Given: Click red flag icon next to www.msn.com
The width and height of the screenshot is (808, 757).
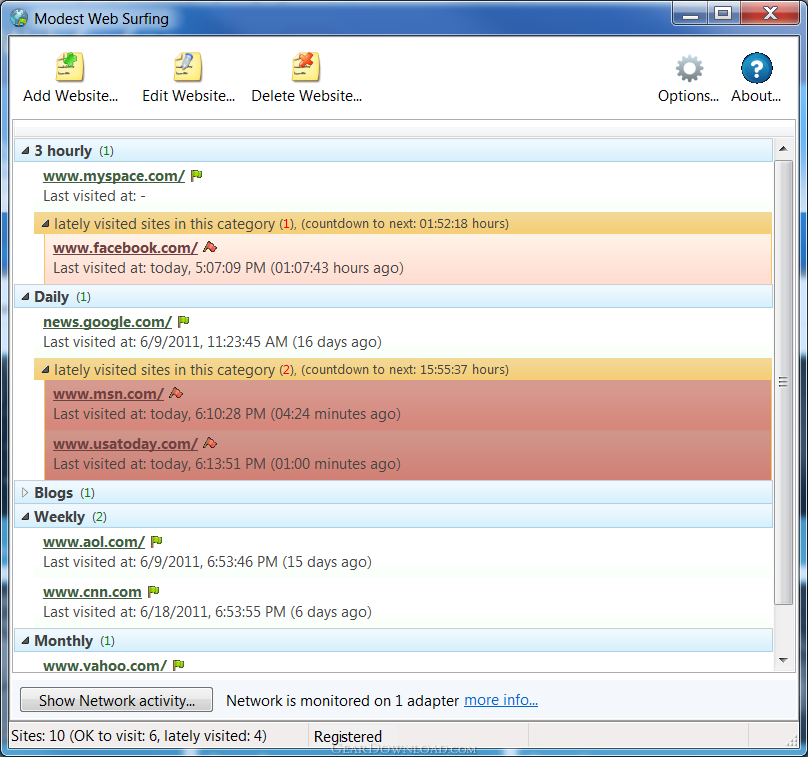Looking at the screenshot, I should pos(176,393).
